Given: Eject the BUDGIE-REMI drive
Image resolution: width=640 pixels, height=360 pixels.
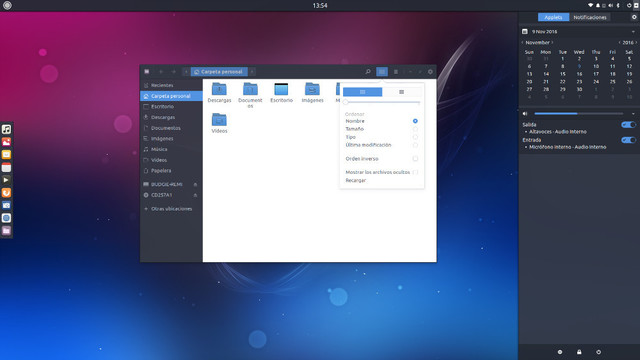Looking at the screenshot, I should point(196,184).
